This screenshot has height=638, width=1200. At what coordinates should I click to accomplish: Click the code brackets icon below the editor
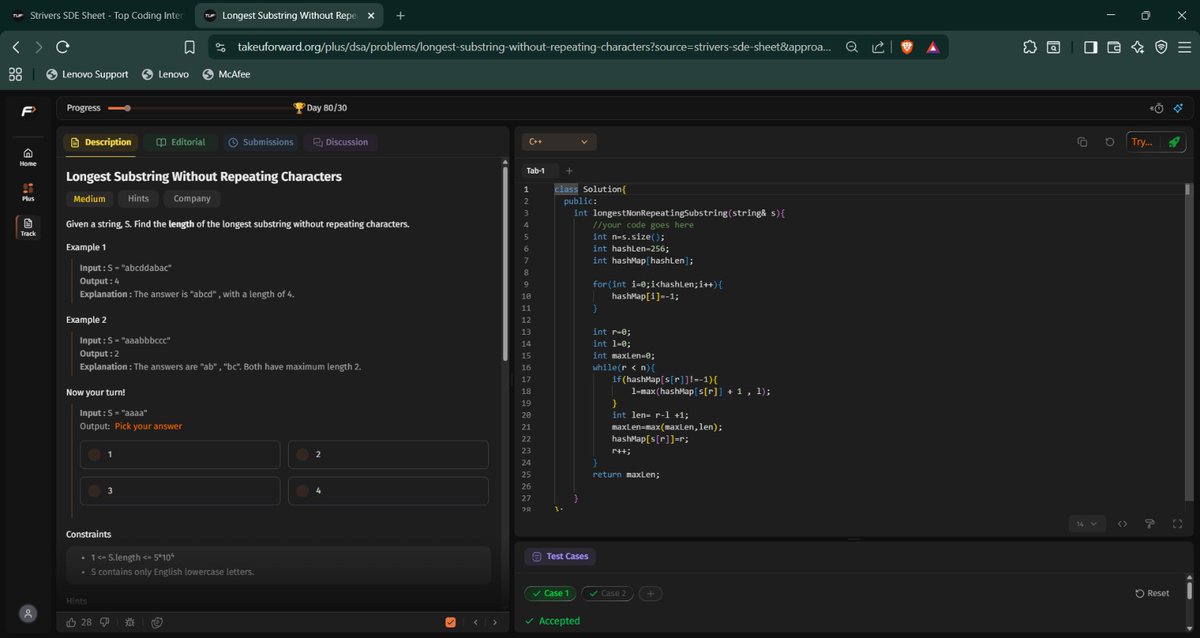point(1122,523)
